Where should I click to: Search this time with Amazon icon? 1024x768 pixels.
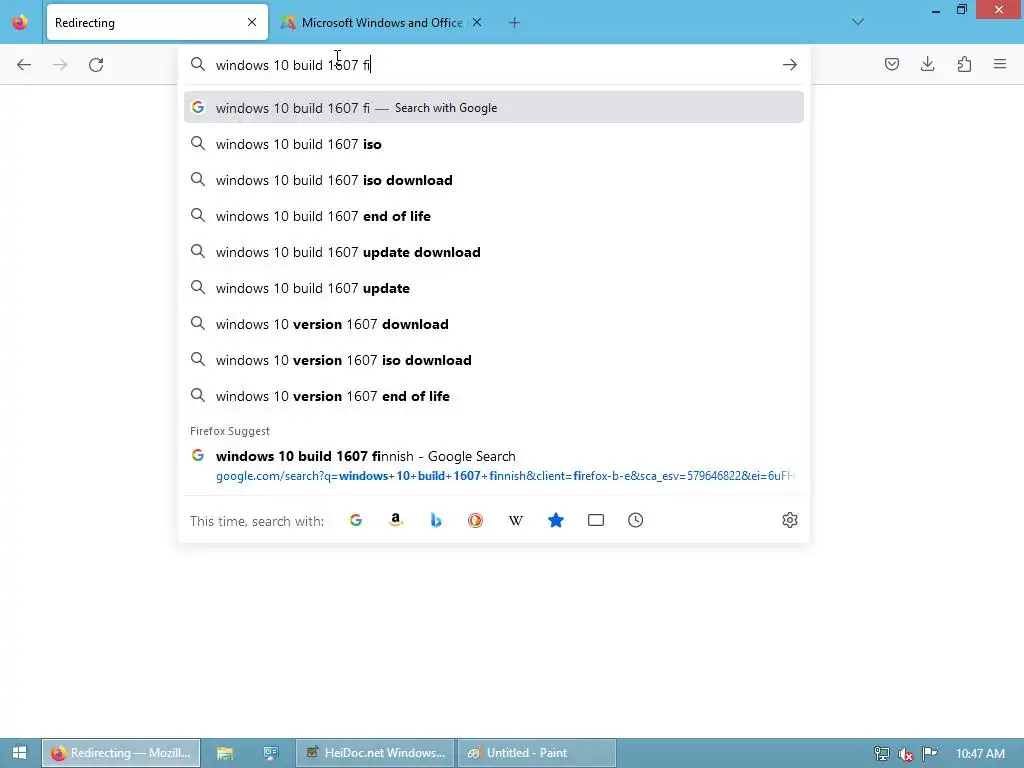[x=396, y=520]
